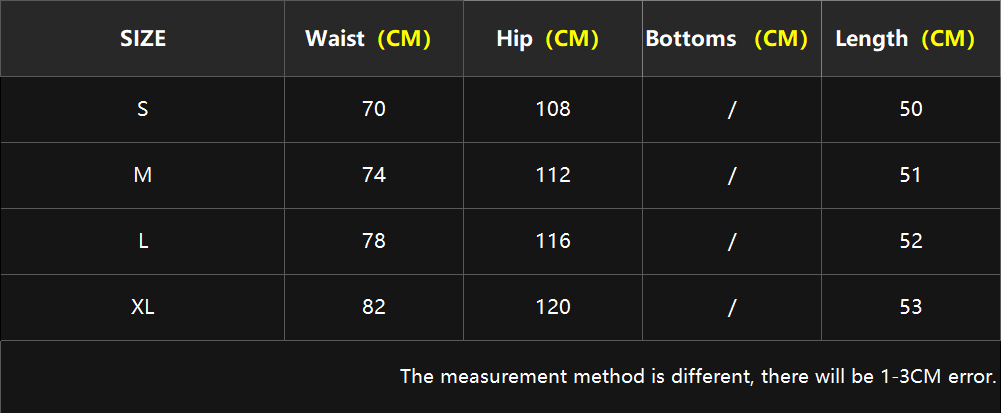1001x414 pixels.
Task: Click waist value 82 in XL row
Action: (x=373, y=307)
